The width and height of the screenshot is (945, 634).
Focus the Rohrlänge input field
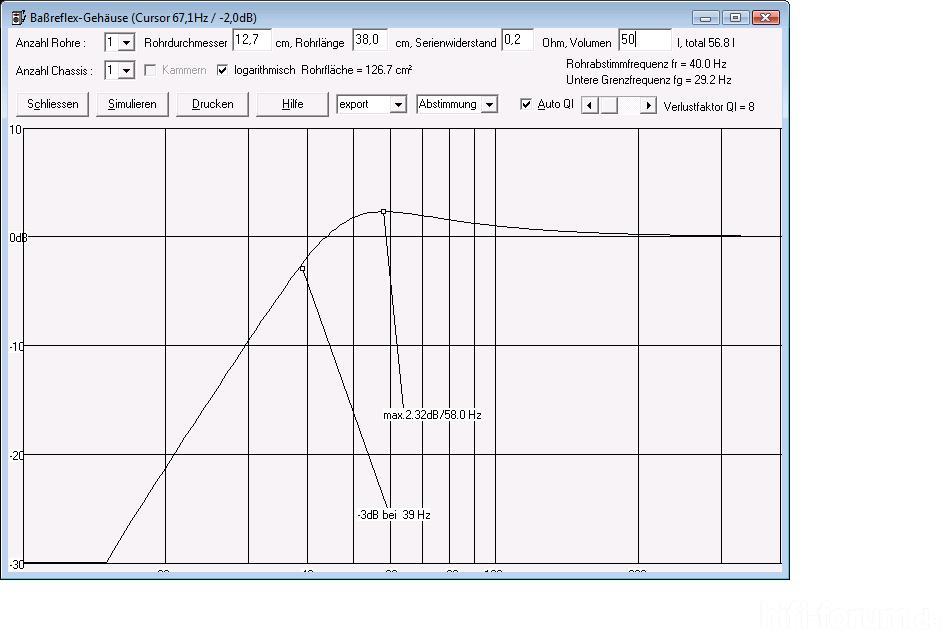(x=370, y=40)
